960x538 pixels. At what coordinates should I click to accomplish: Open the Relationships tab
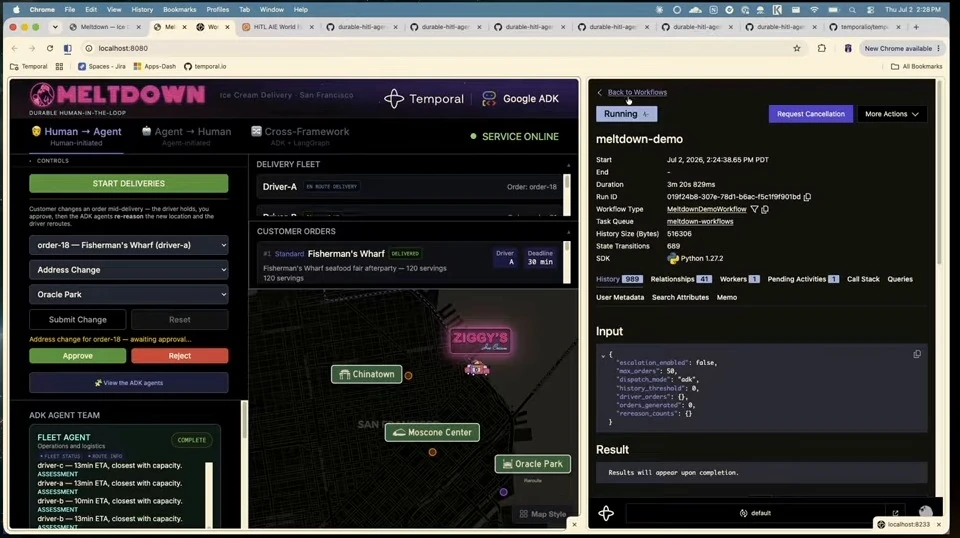point(680,279)
